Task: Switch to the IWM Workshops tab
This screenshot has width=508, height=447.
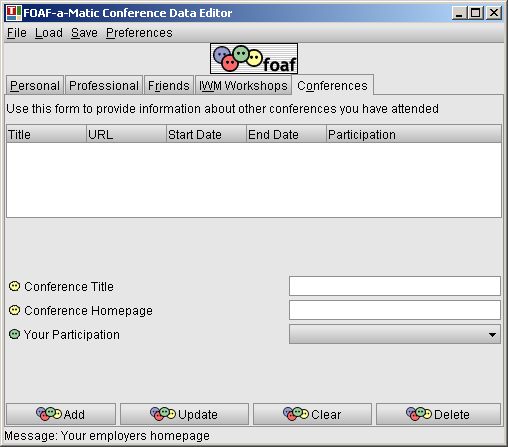Action: click(243, 85)
